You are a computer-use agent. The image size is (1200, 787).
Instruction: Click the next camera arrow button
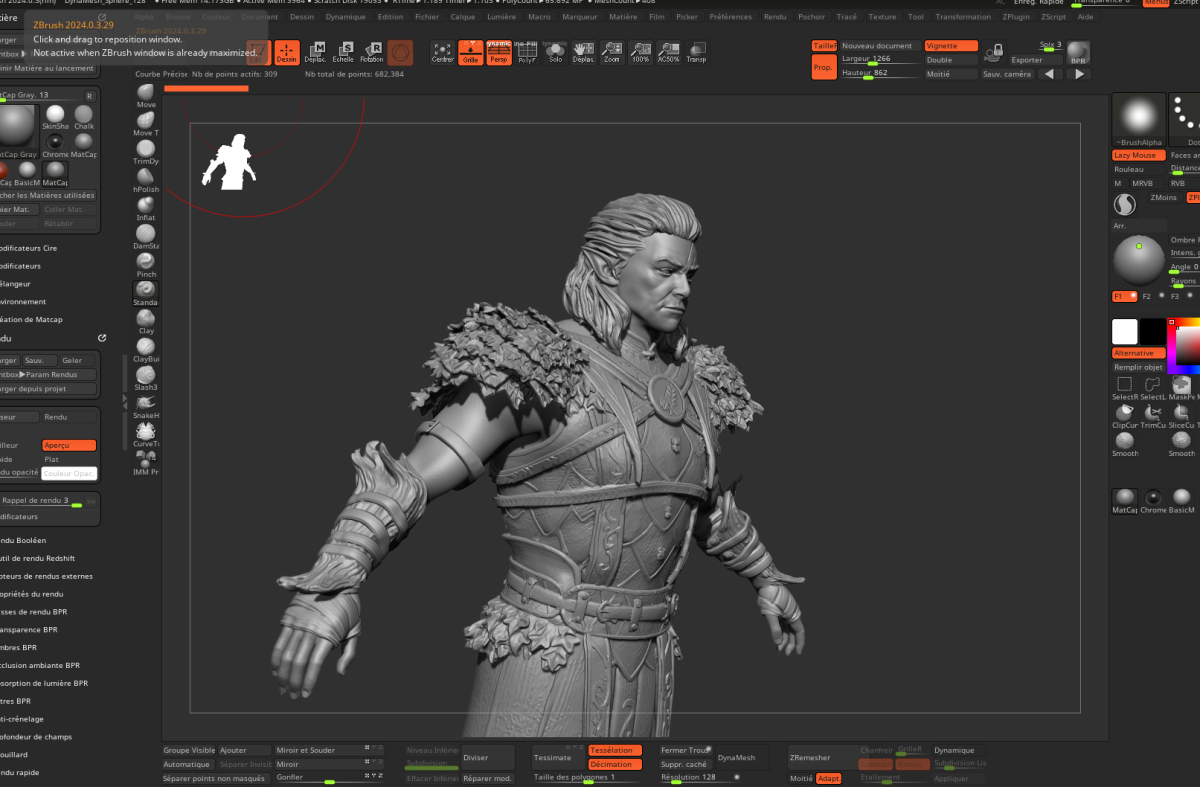pyautogui.click(x=1078, y=74)
